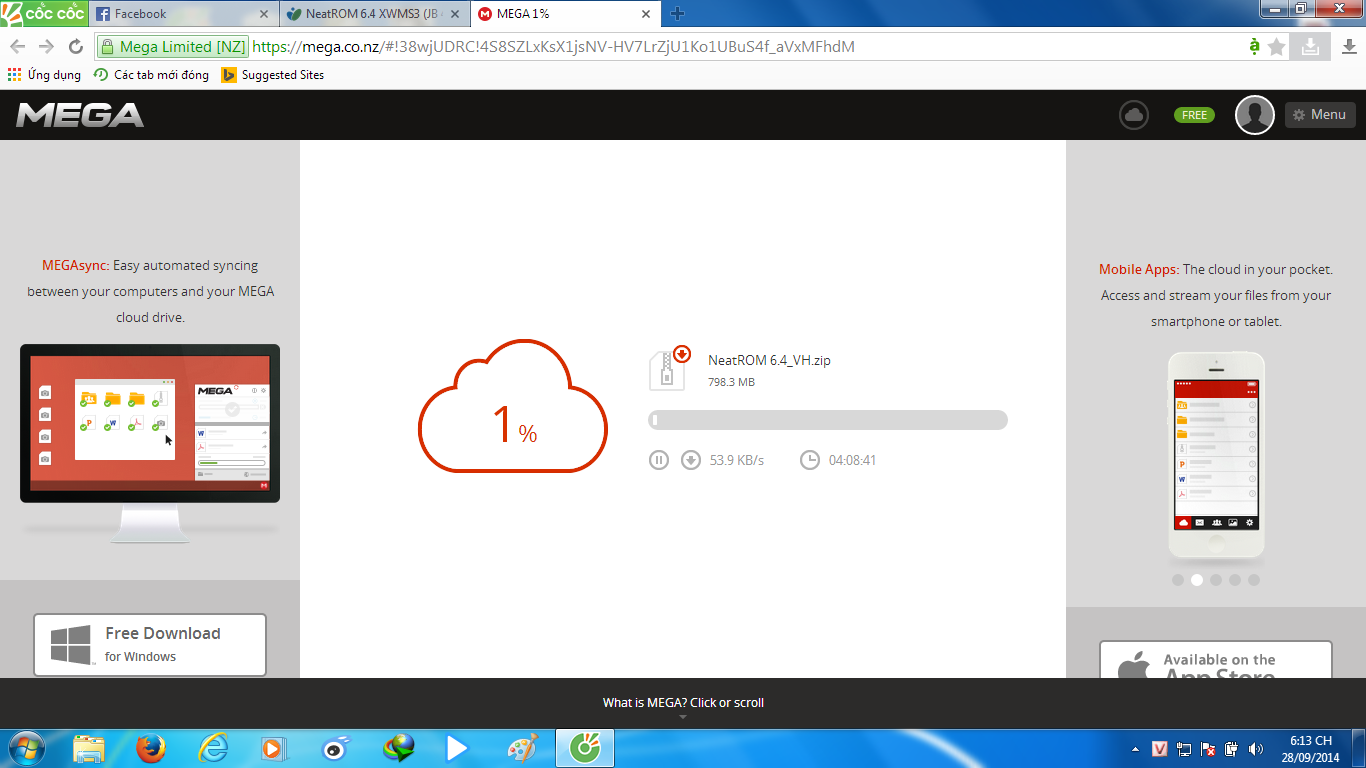Select the first carousel dot
The height and width of the screenshot is (768, 1366).
(1178, 580)
